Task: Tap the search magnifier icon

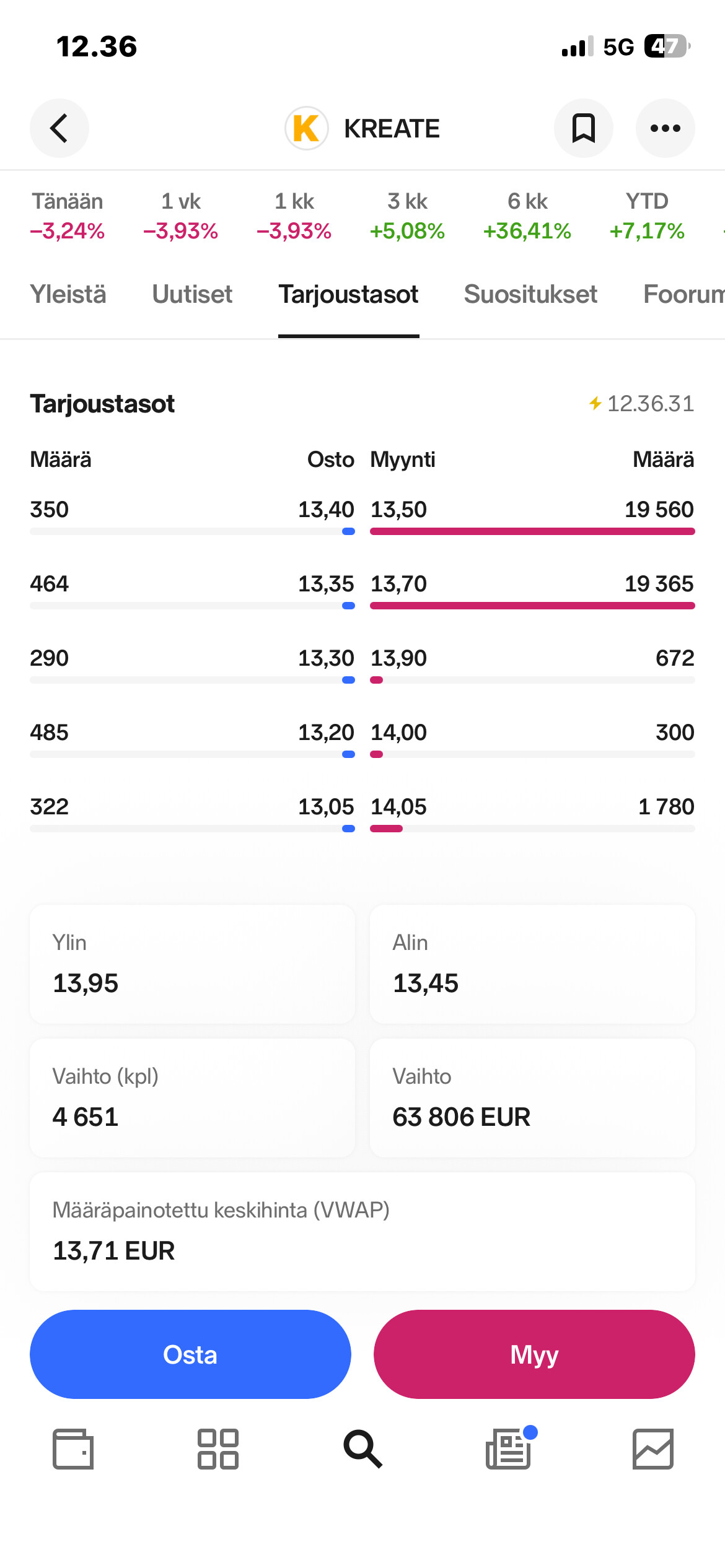Action: tap(362, 1448)
